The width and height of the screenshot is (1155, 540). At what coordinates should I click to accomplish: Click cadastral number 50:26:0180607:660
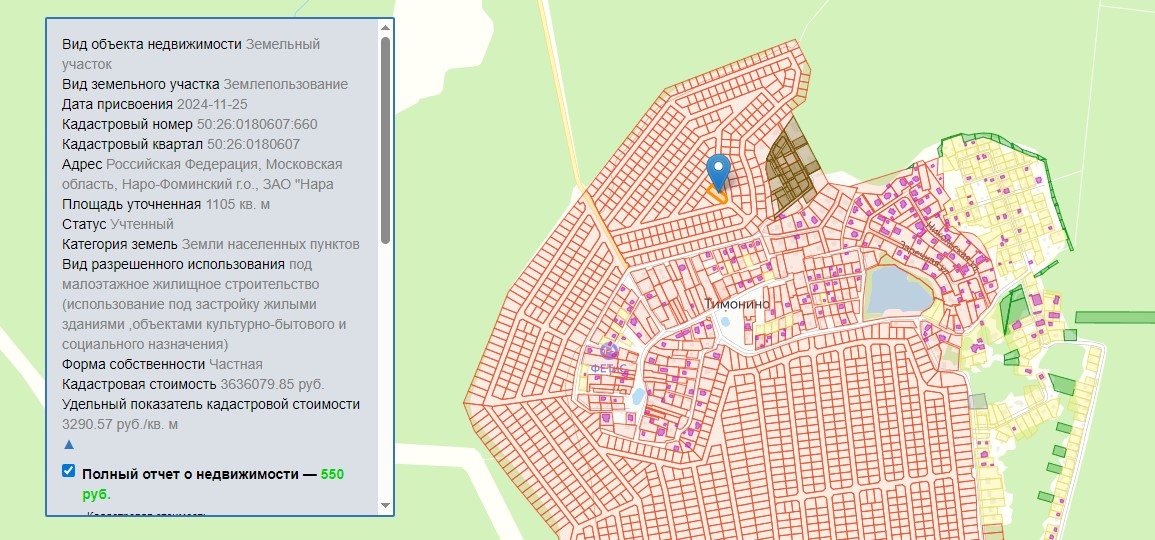coord(257,124)
